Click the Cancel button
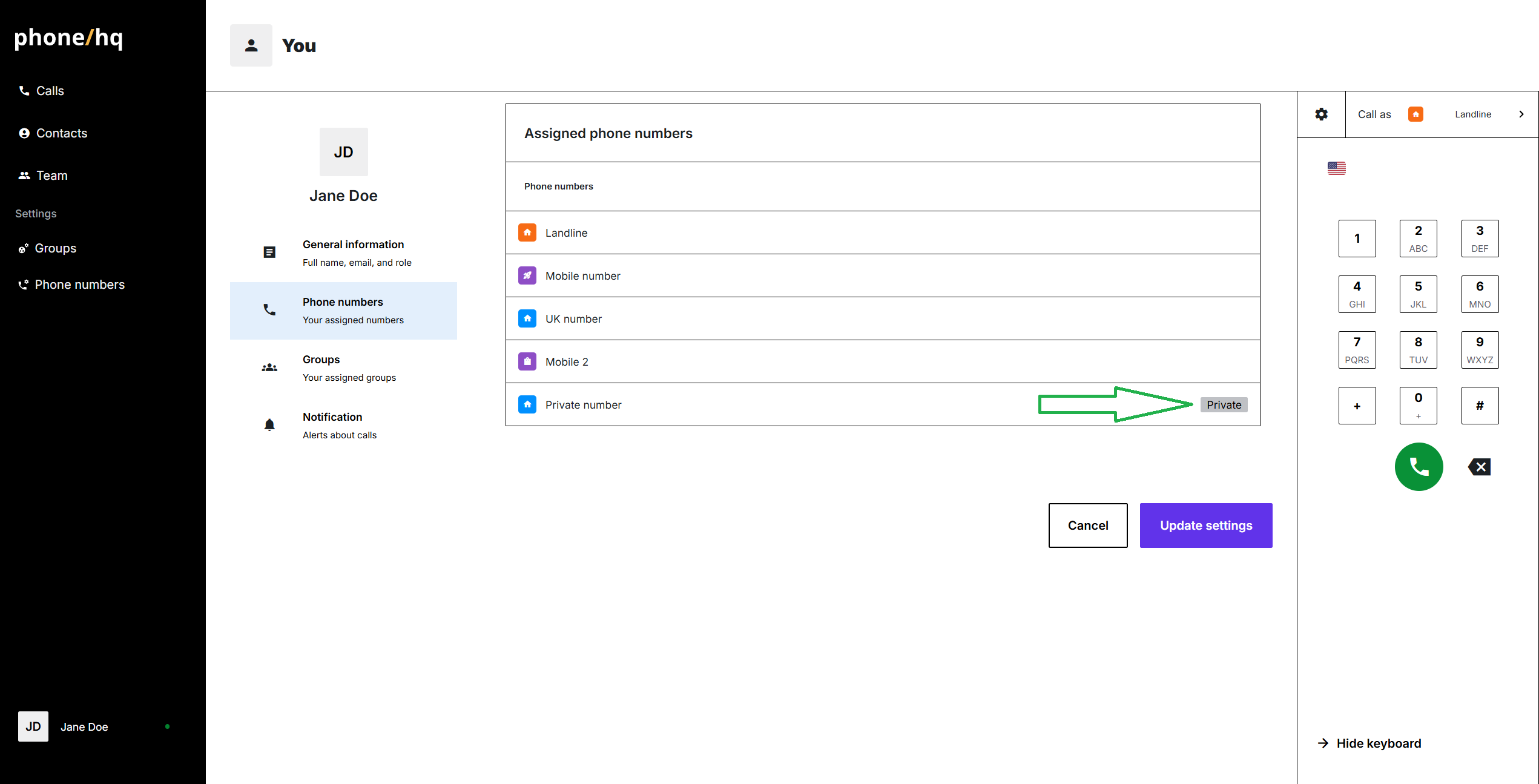 (x=1087, y=525)
